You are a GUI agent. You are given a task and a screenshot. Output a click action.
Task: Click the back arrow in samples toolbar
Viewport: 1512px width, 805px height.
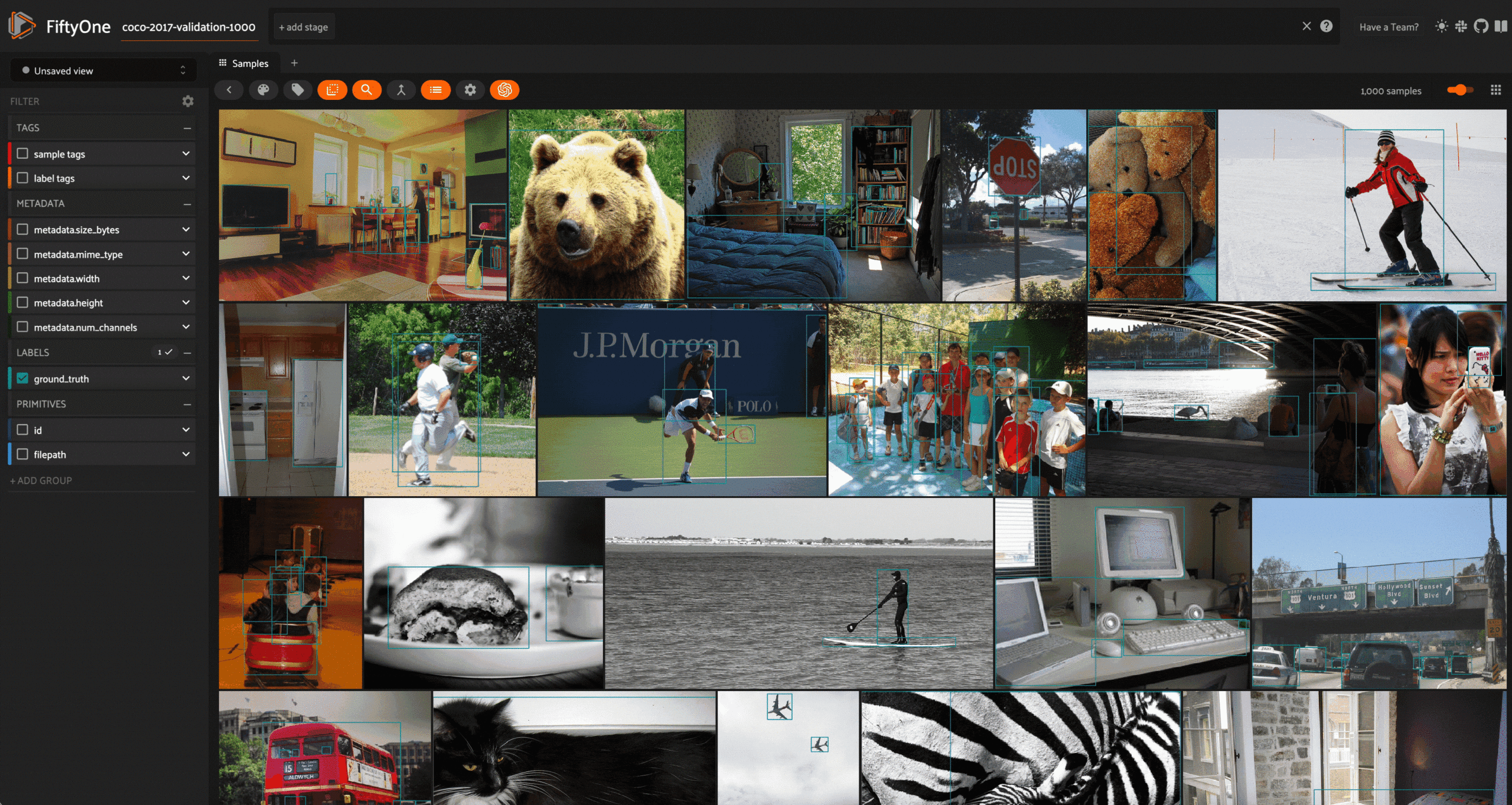[x=229, y=90]
